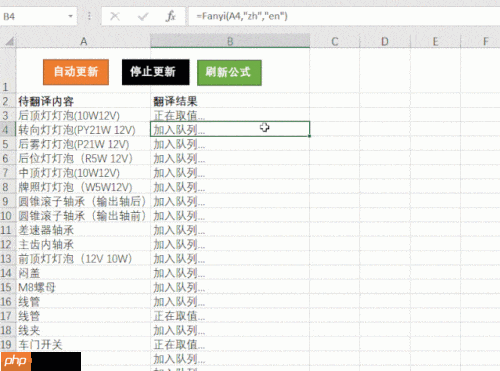Viewport: 500px width, 371px height.
Task: Click cell 圆锥滚子轴承（输出轴前）
Action: 83,215
